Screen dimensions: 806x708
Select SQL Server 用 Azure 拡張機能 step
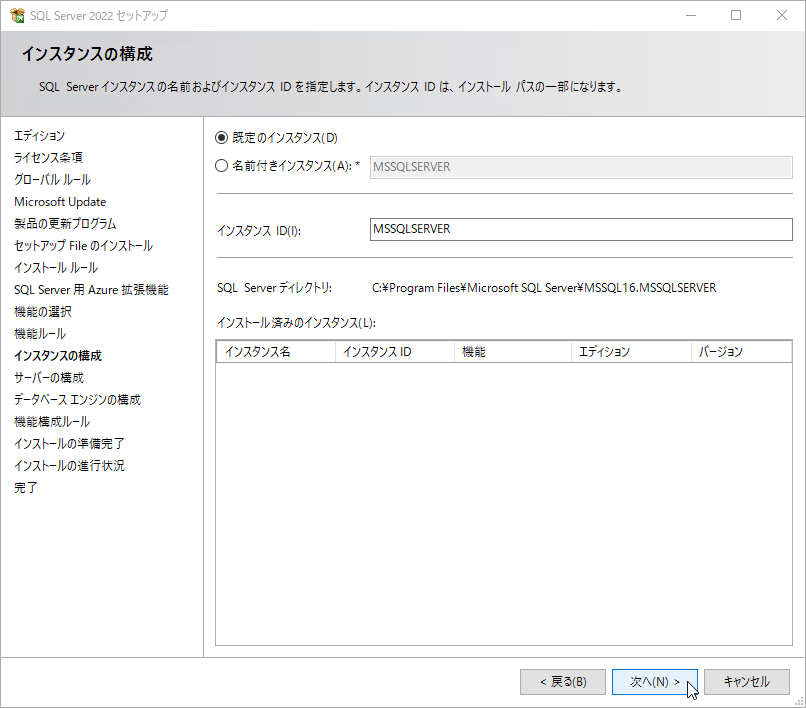click(x=91, y=290)
